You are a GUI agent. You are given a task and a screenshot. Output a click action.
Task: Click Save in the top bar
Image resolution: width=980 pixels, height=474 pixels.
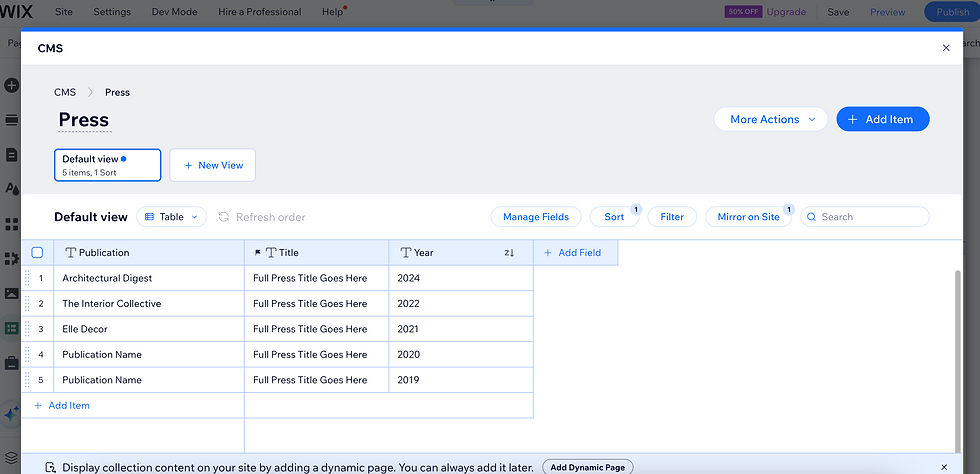point(838,12)
